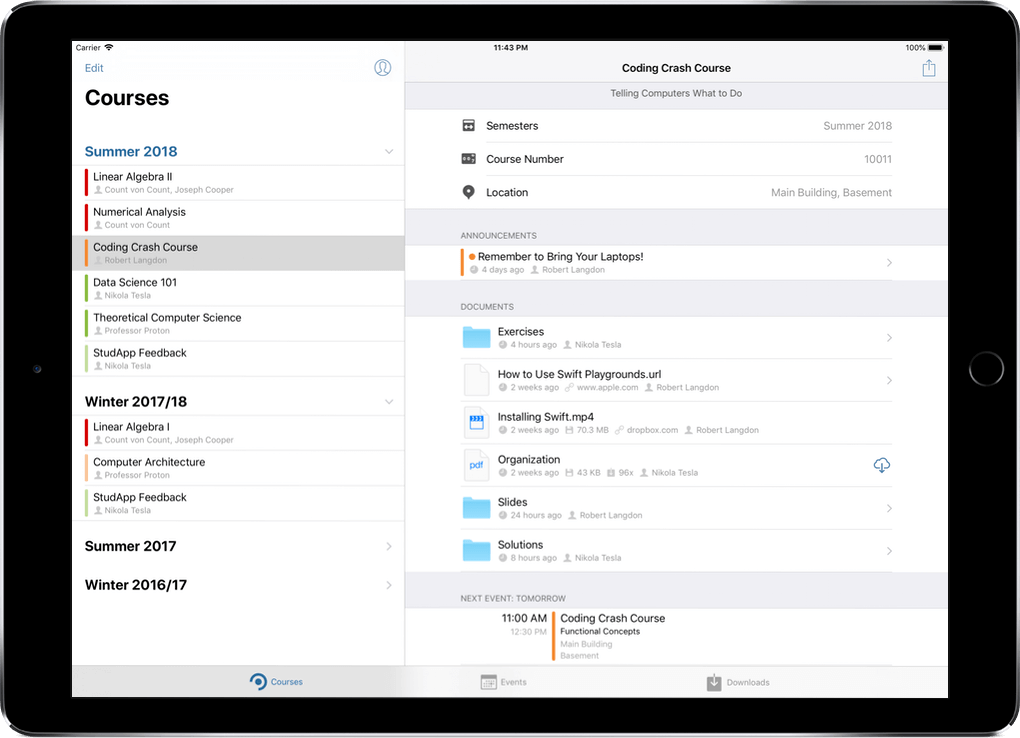This screenshot has width=1020, height=738.
Task: Click the Main Building, Basement location value
Action: 831,192
